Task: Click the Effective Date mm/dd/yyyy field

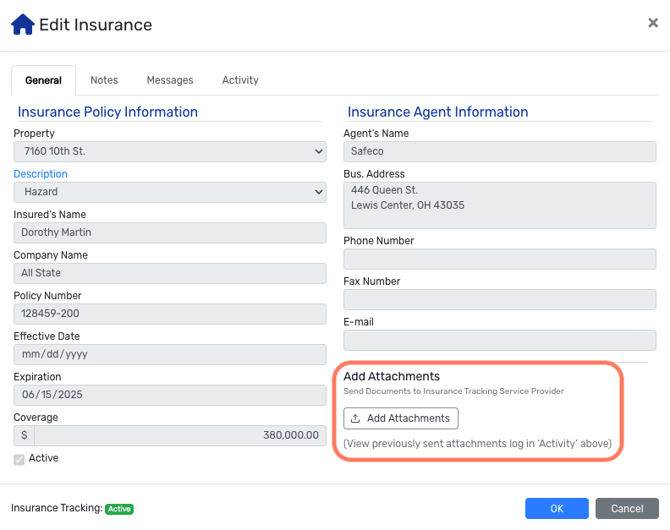Action: pos(170,354)
